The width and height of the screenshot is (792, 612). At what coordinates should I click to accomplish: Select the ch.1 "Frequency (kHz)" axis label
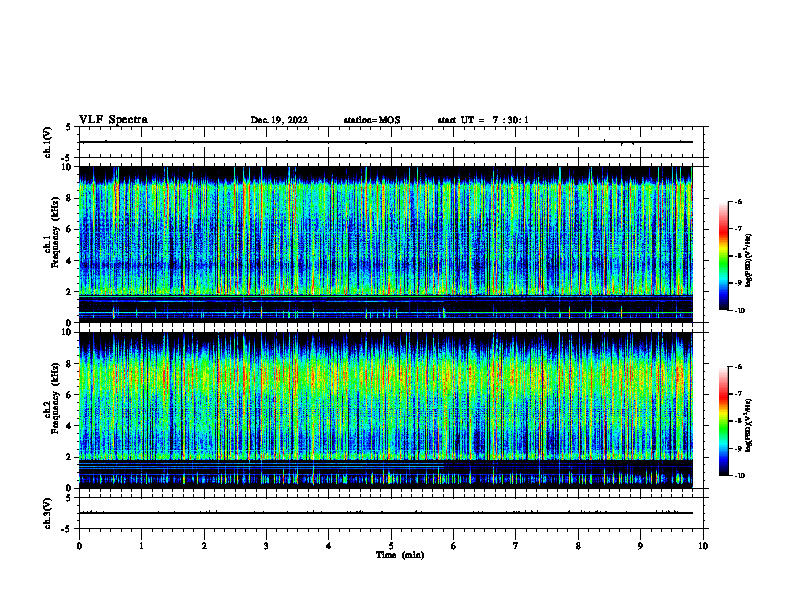pos(56,230)
